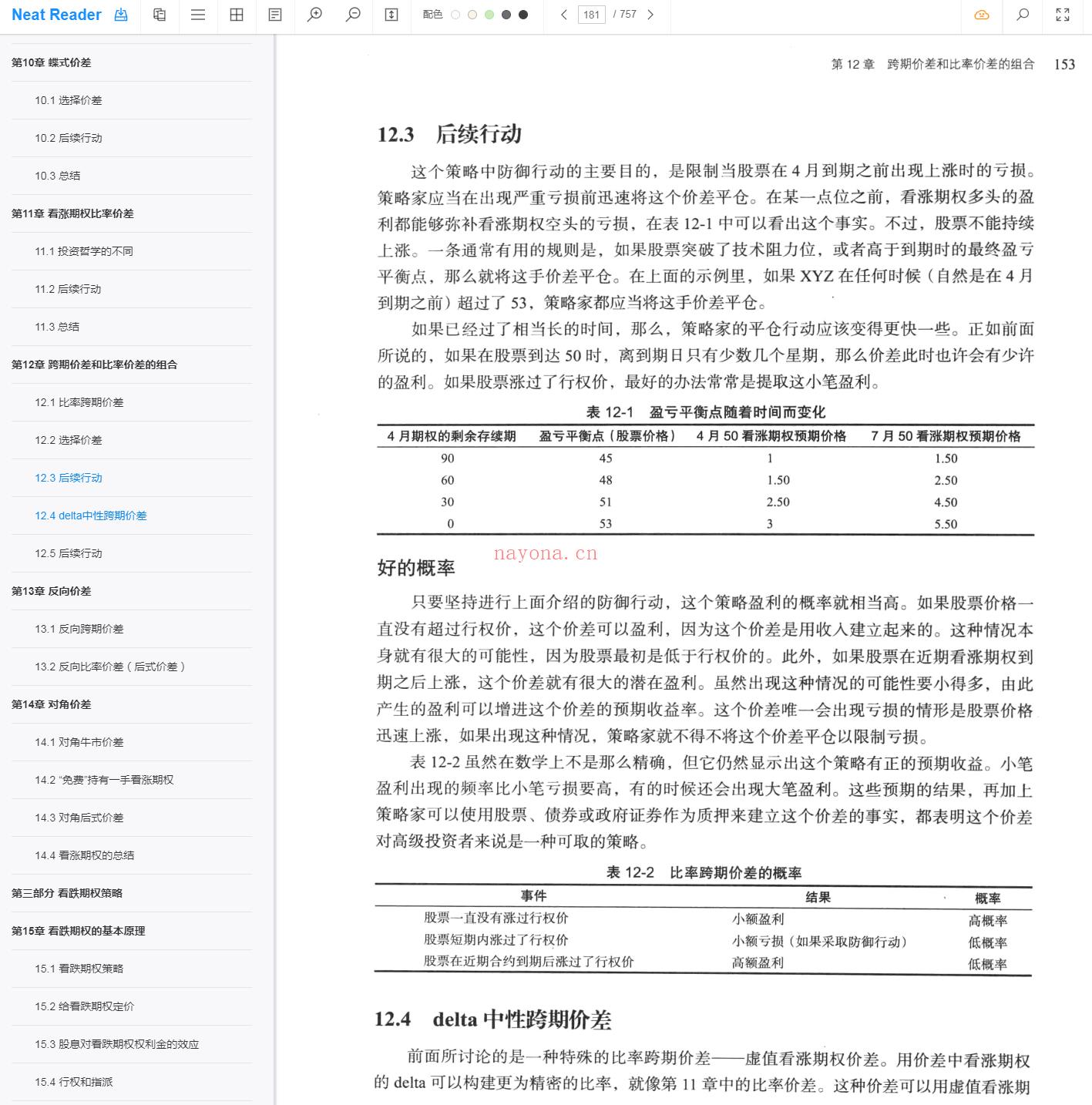Click the fit-height page icon
1092x1105 pixels.
[x=391, y=15]
